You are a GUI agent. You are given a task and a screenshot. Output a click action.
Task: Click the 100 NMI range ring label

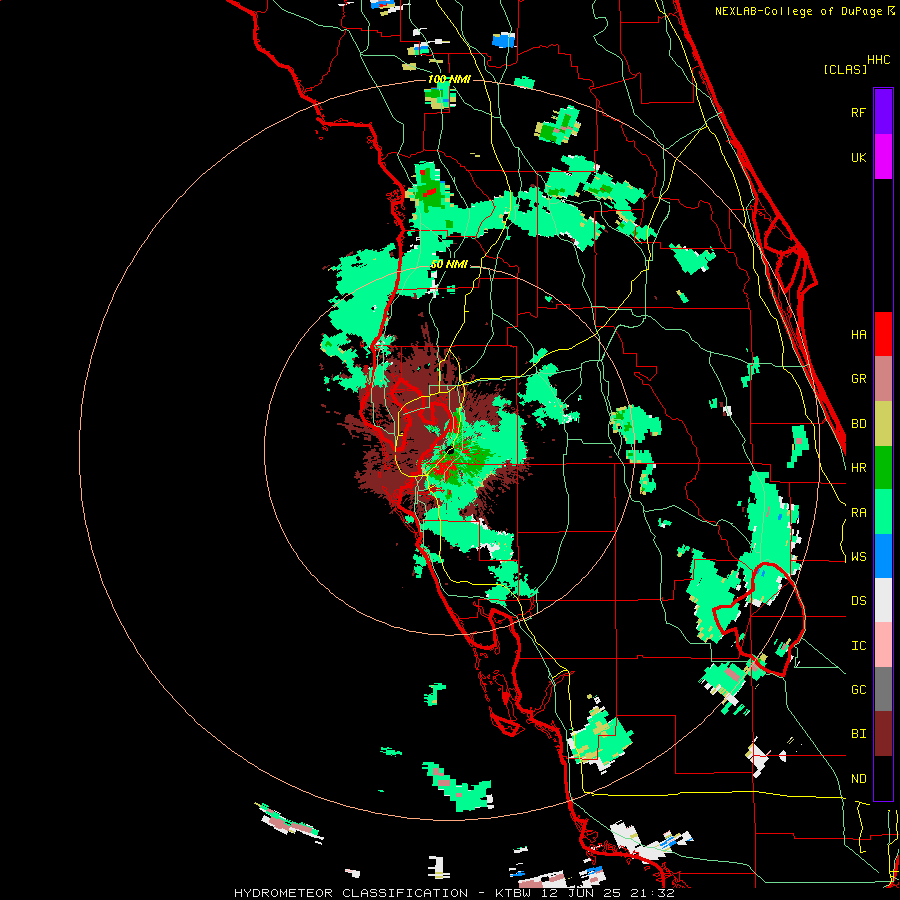tap(449, 79)
